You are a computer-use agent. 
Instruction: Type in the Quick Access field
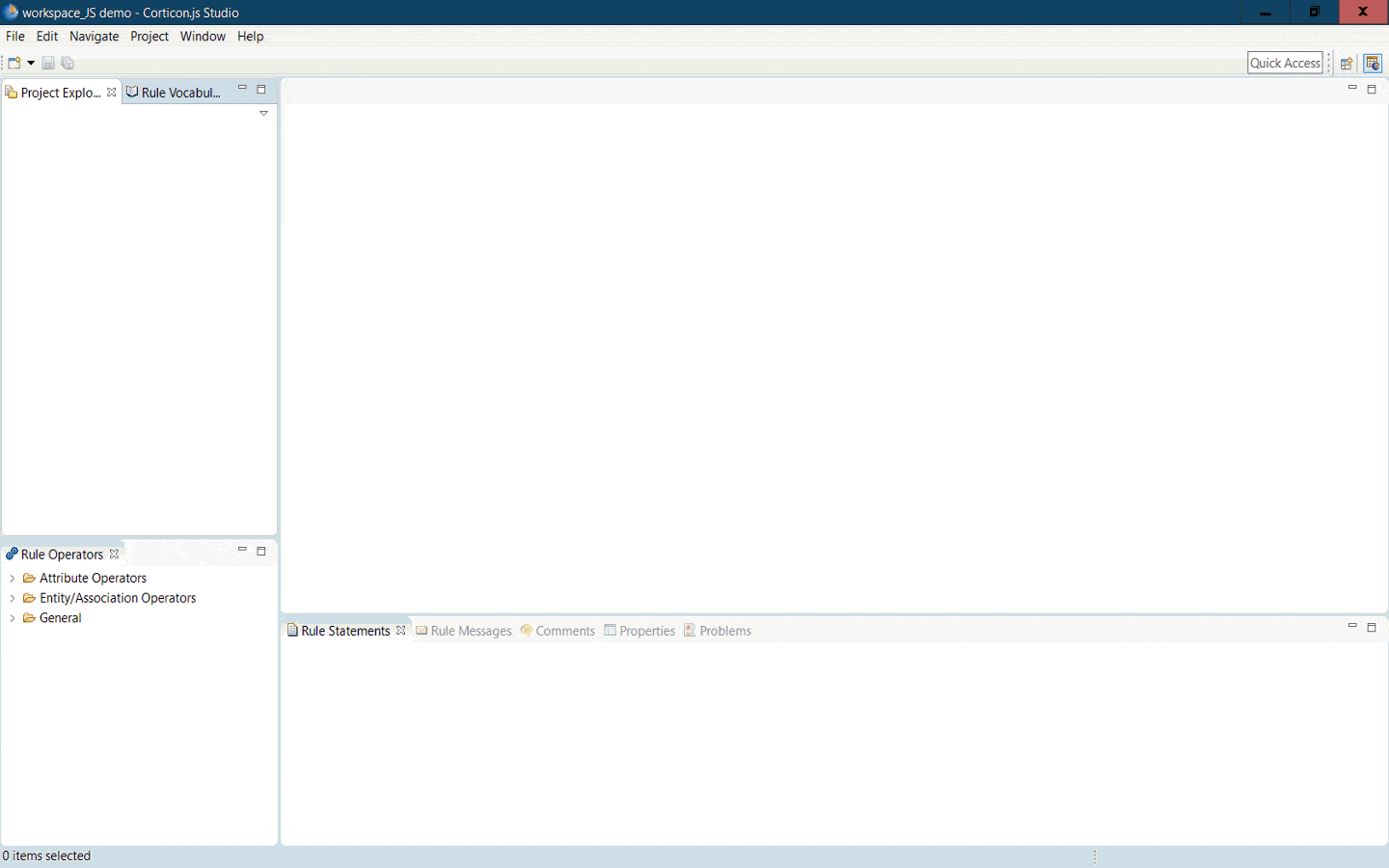pyautogui.click(x=1285, y=64)
